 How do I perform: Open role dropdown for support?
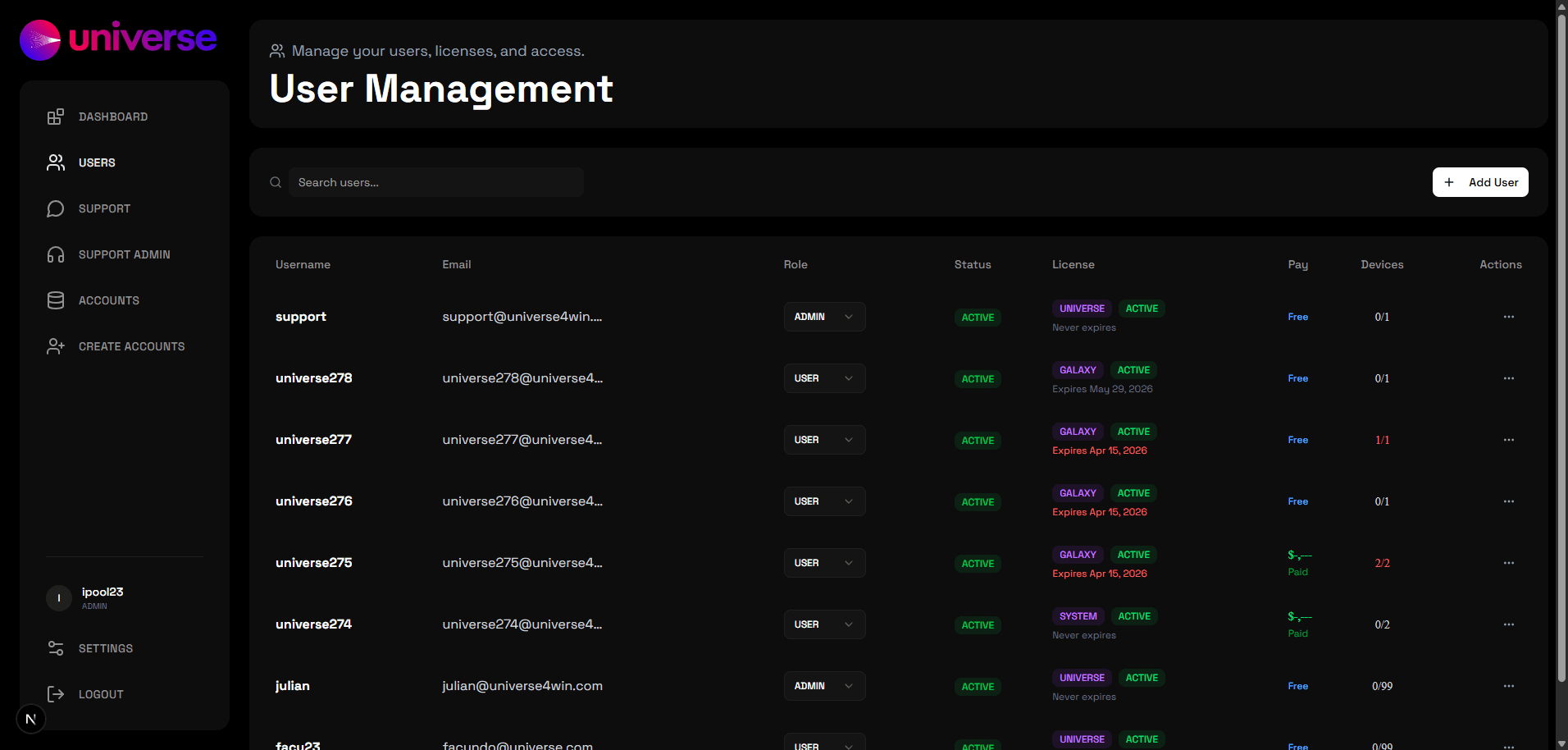[x=824, y=317]
